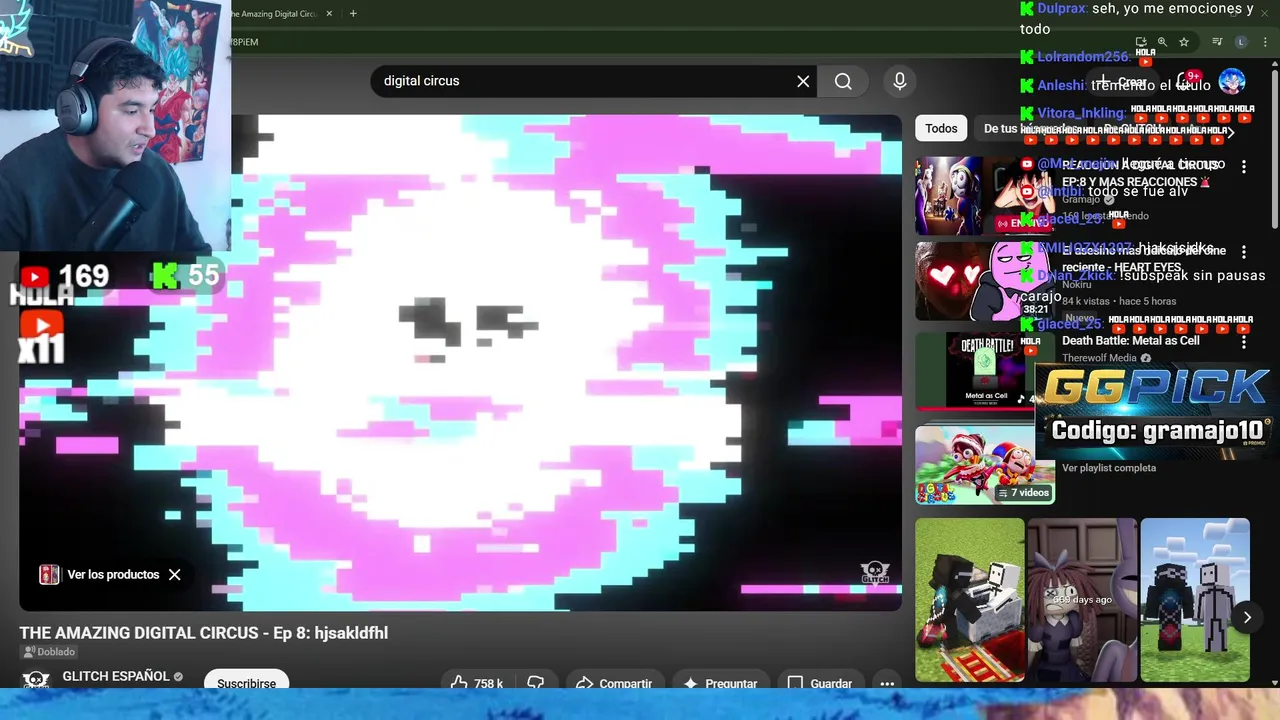Image resolution: width=1280 pixels, height=720 pixels.
Task: Open the middle Shorts with brown-haired girl
Action: pos(1082,600)
